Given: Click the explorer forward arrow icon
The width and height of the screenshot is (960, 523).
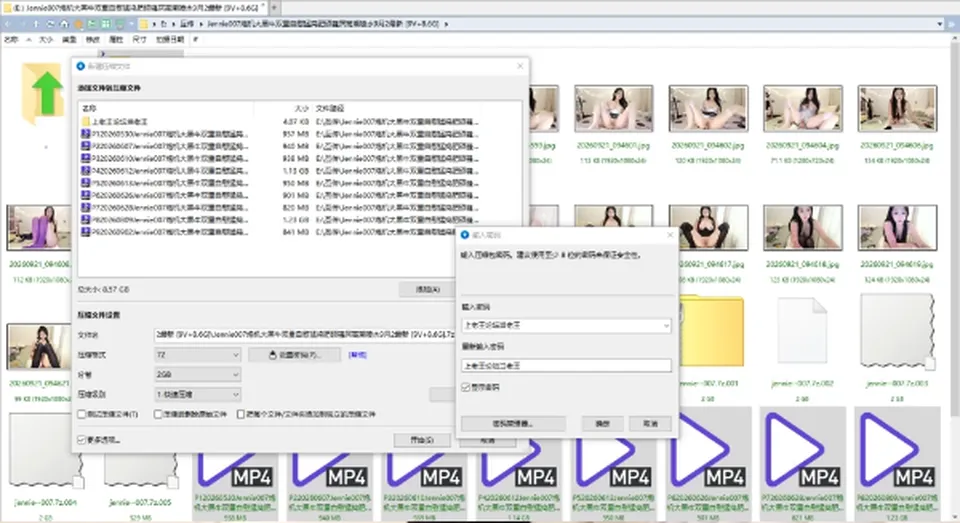Looking at the screenshot, I should coord(22,24).
